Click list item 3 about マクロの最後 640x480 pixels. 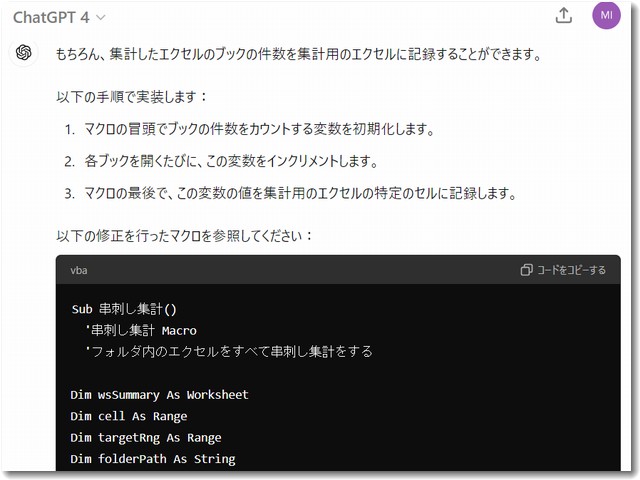(290, 193)
